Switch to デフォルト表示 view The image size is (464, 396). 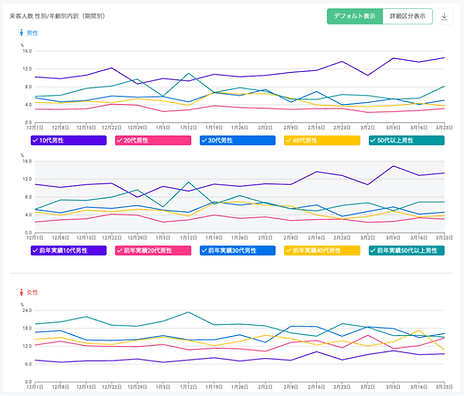coord(355,16)
